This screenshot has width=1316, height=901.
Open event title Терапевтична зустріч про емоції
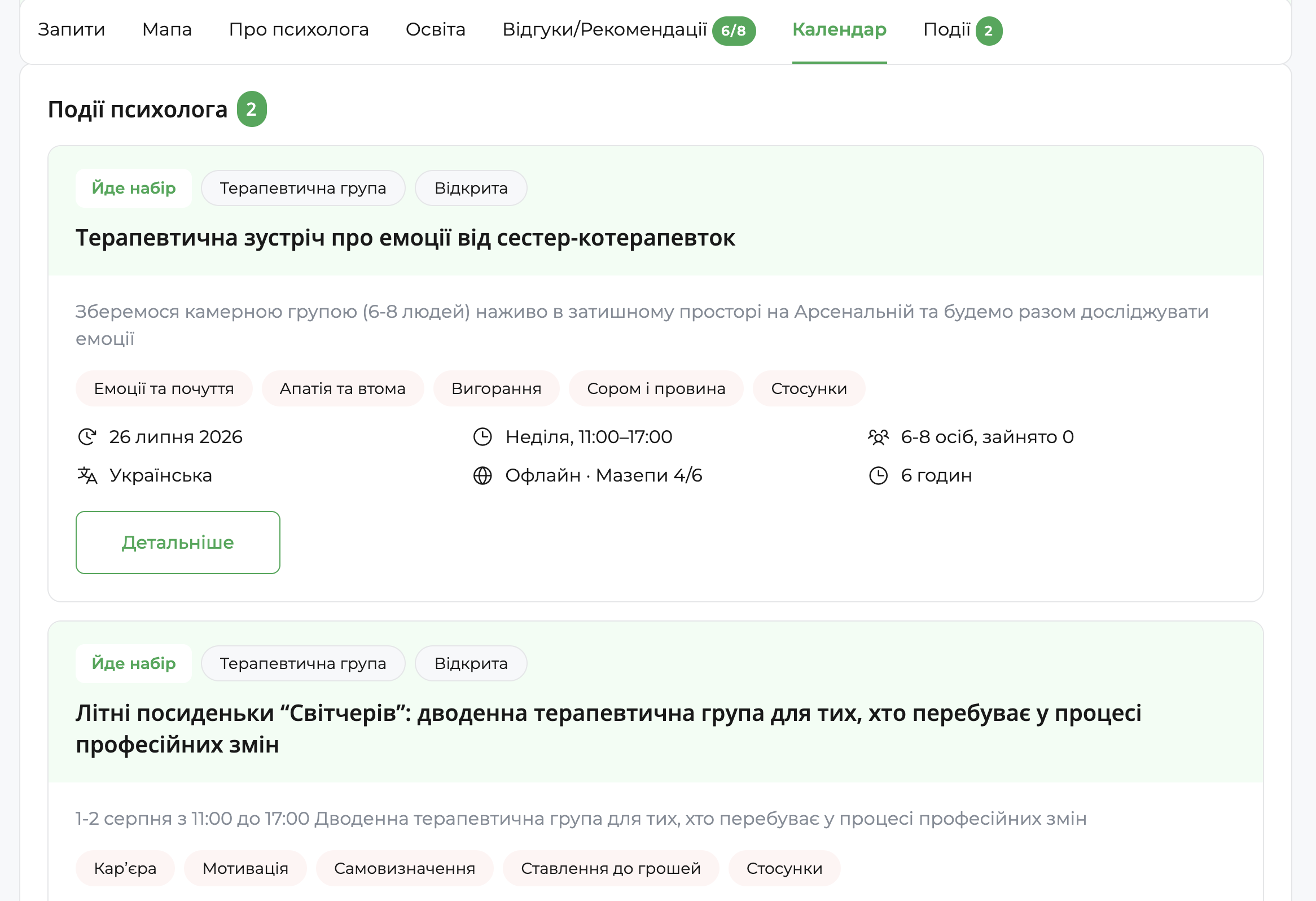(405, 238)
